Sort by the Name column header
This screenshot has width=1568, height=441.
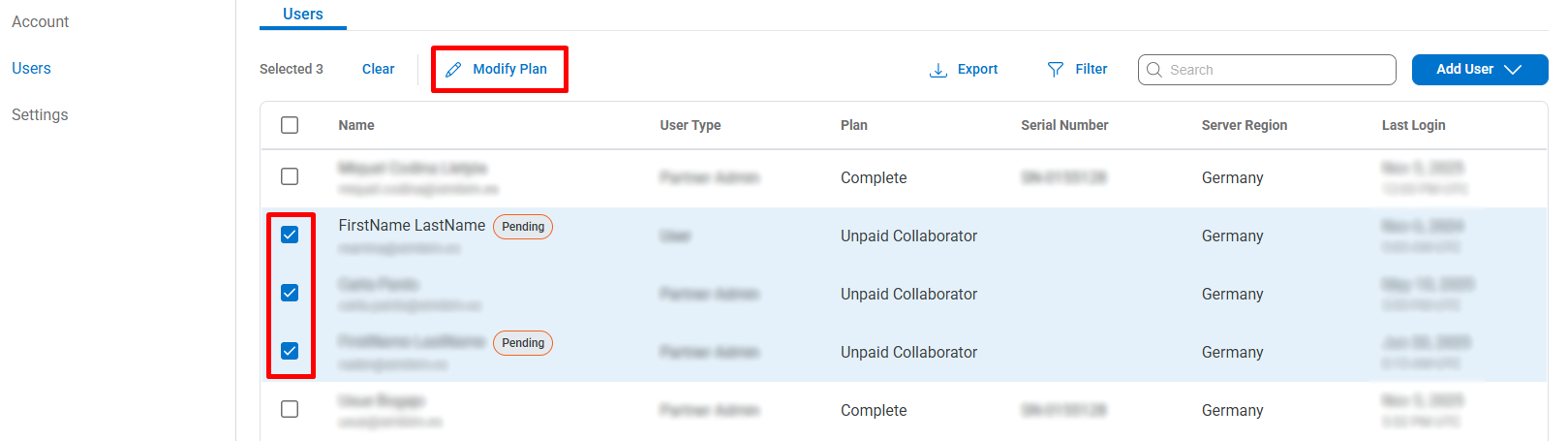coord(356,125)
